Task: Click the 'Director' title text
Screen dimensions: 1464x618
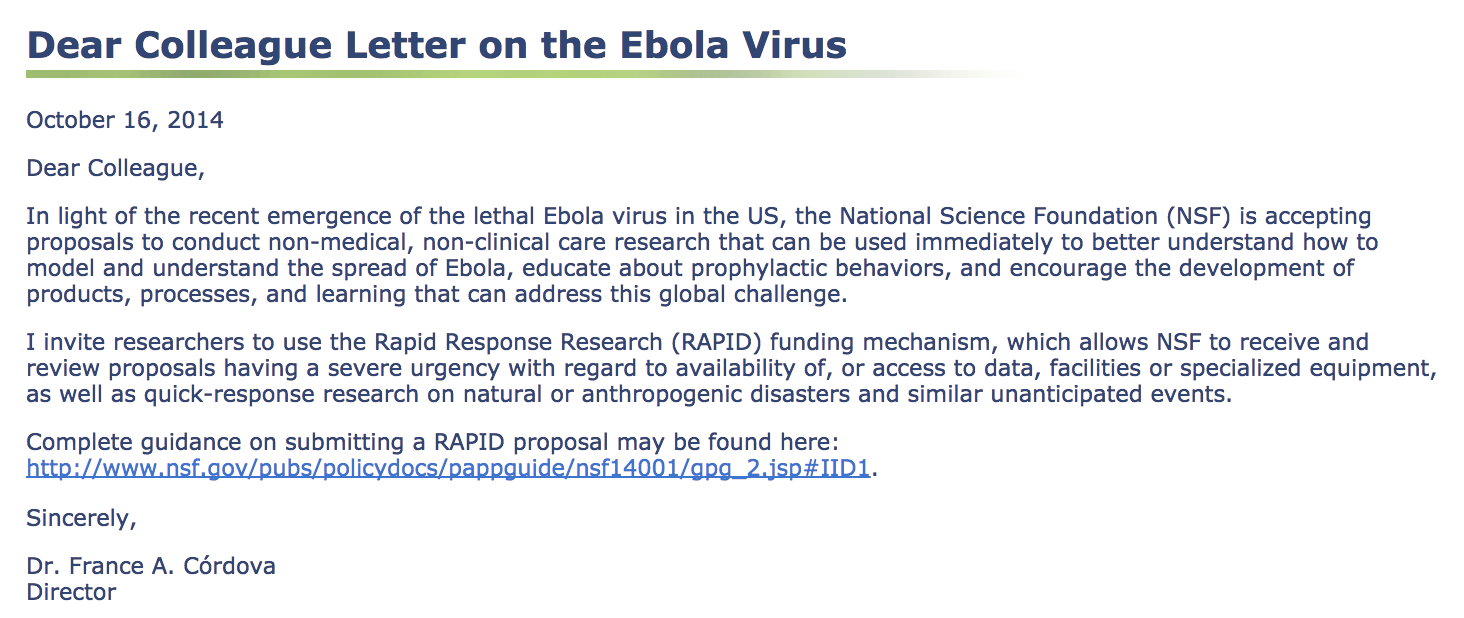Action: pyautogui.click(x=71, y=592)
